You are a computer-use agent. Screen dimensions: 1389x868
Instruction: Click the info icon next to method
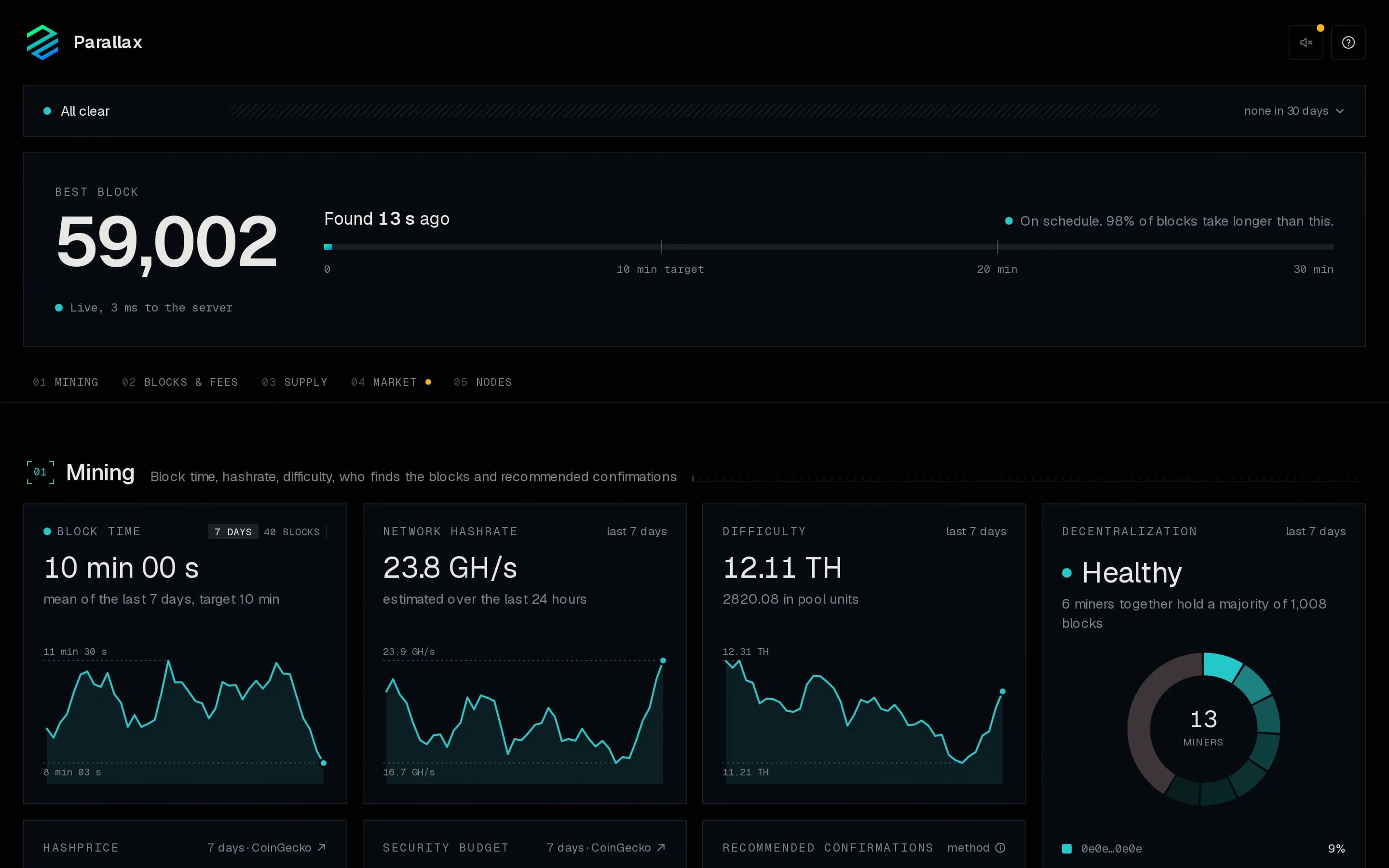[x=1000, y=847]
